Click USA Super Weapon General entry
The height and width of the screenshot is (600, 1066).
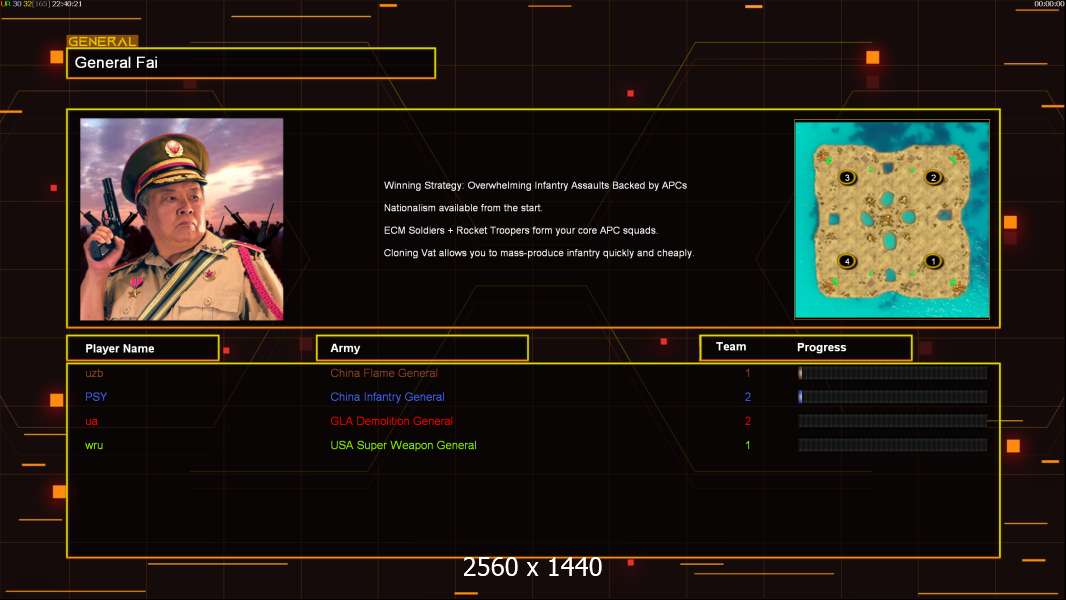(x=403, y=445)
